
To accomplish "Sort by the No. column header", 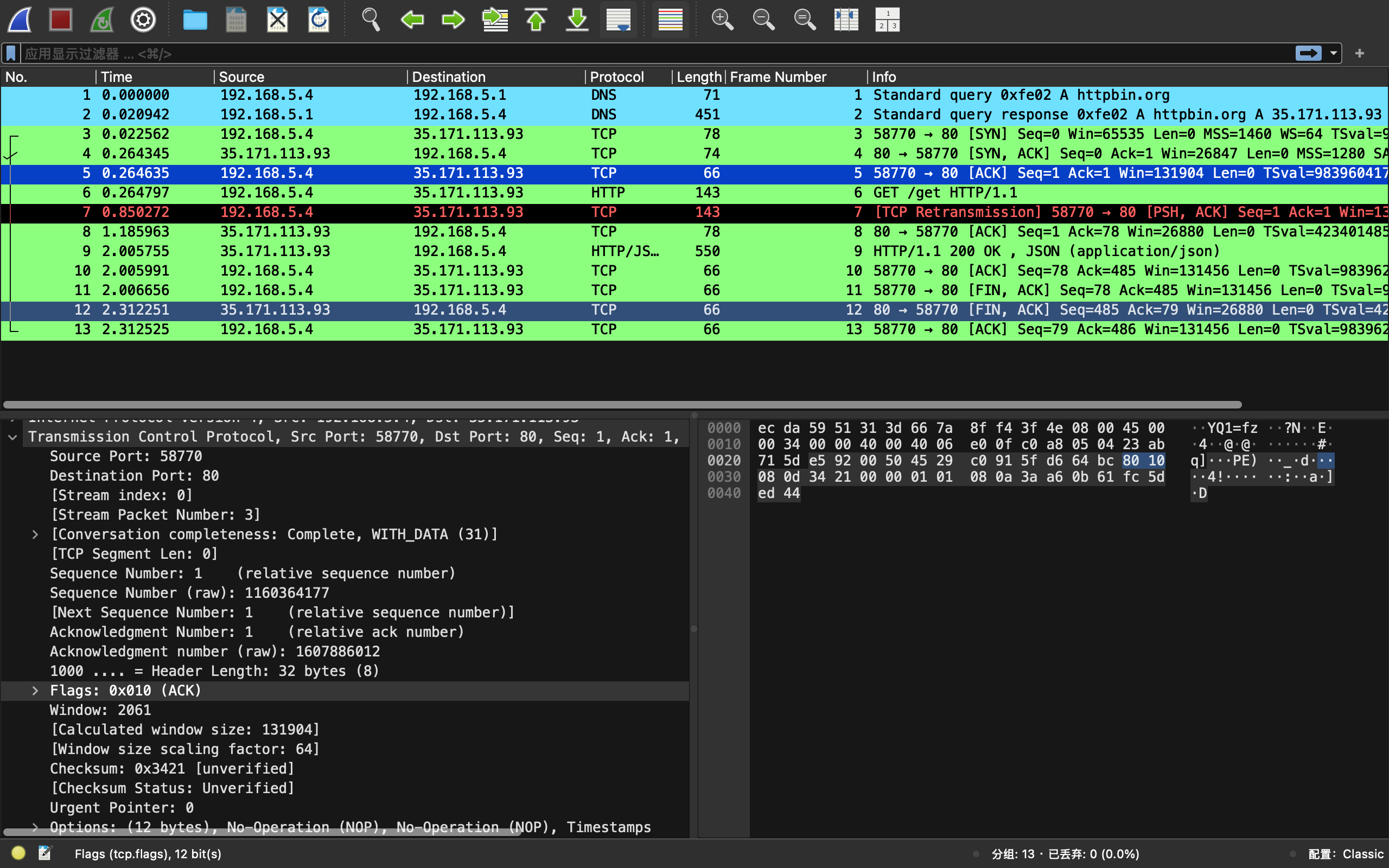I will pos(48,77).
